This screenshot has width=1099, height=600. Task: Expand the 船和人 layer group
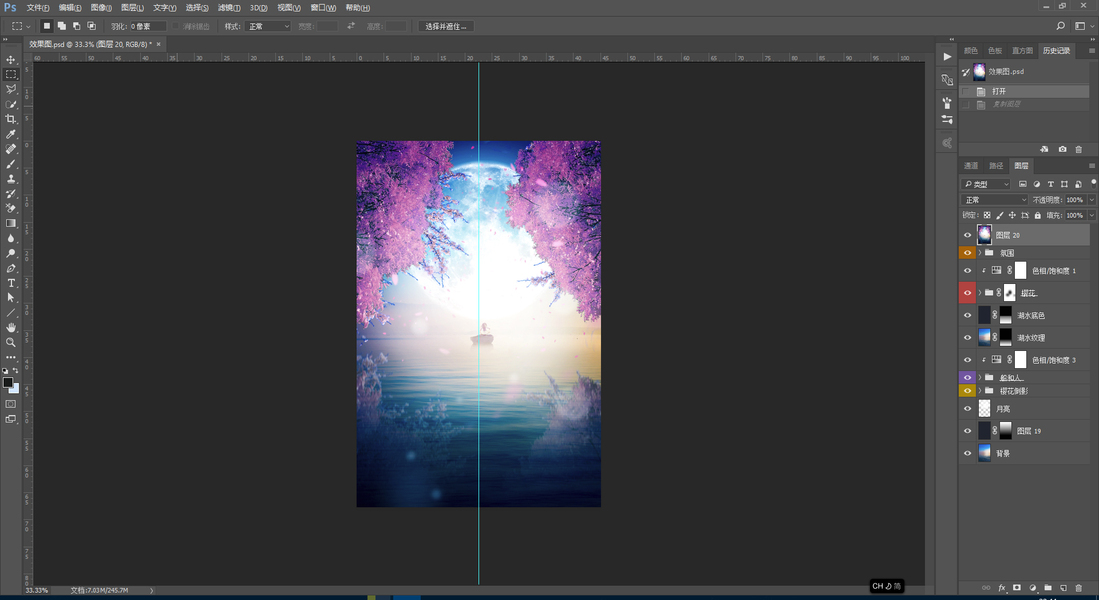point(980,378)
